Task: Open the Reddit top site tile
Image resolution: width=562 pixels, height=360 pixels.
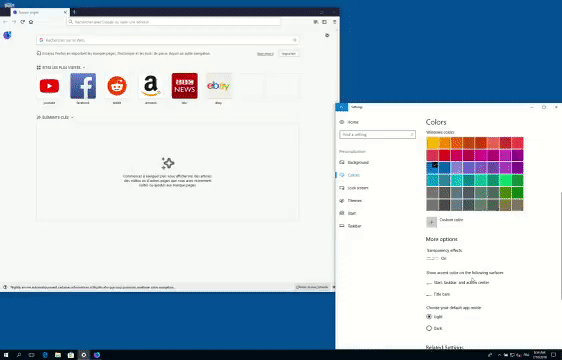Action: point(117,86)
